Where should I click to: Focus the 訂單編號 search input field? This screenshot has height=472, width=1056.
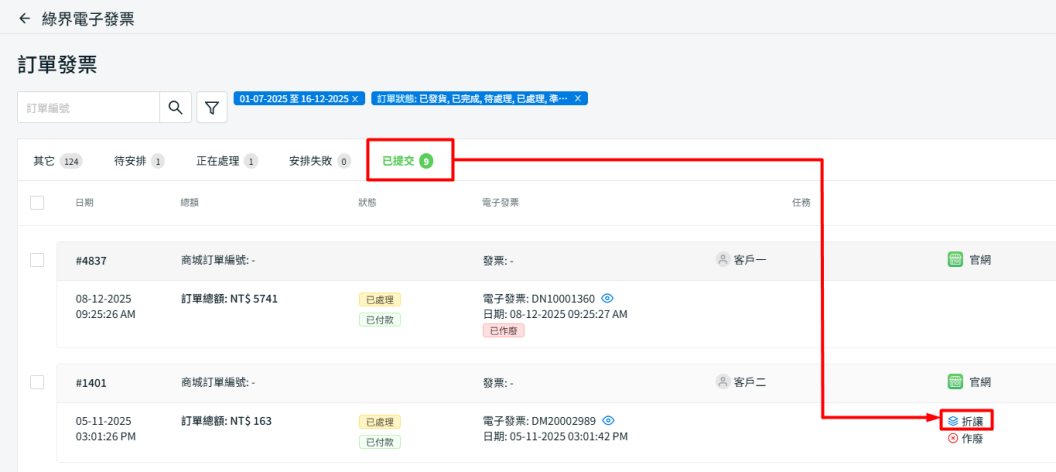[89, 107]
